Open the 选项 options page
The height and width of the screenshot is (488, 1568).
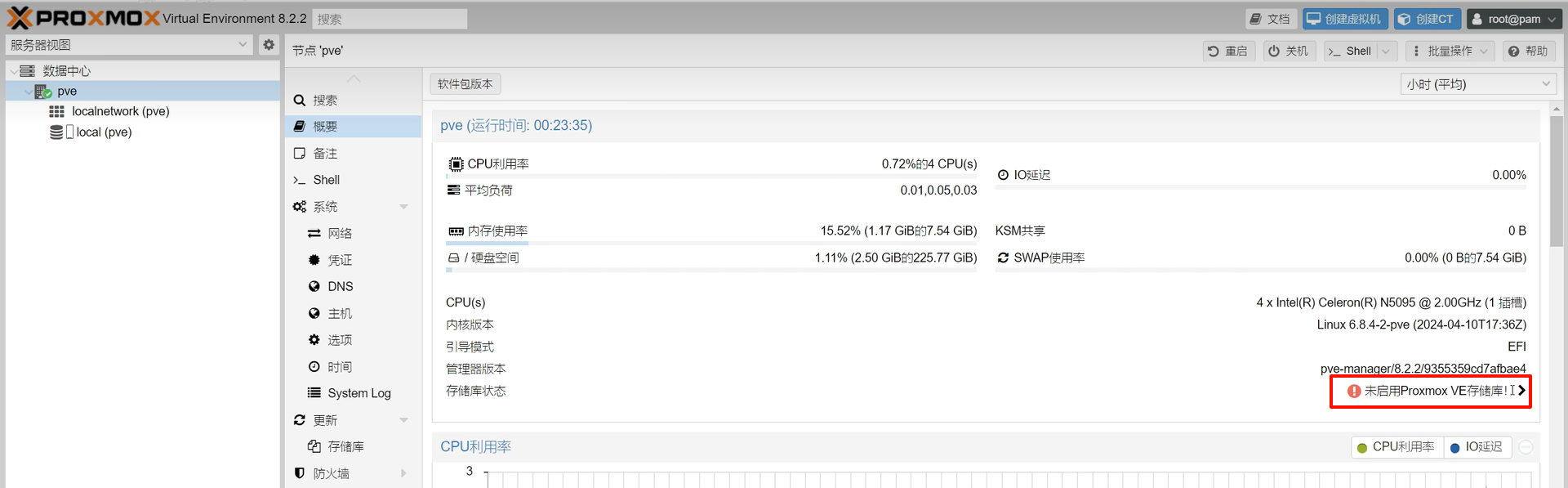tap(353, 340)
